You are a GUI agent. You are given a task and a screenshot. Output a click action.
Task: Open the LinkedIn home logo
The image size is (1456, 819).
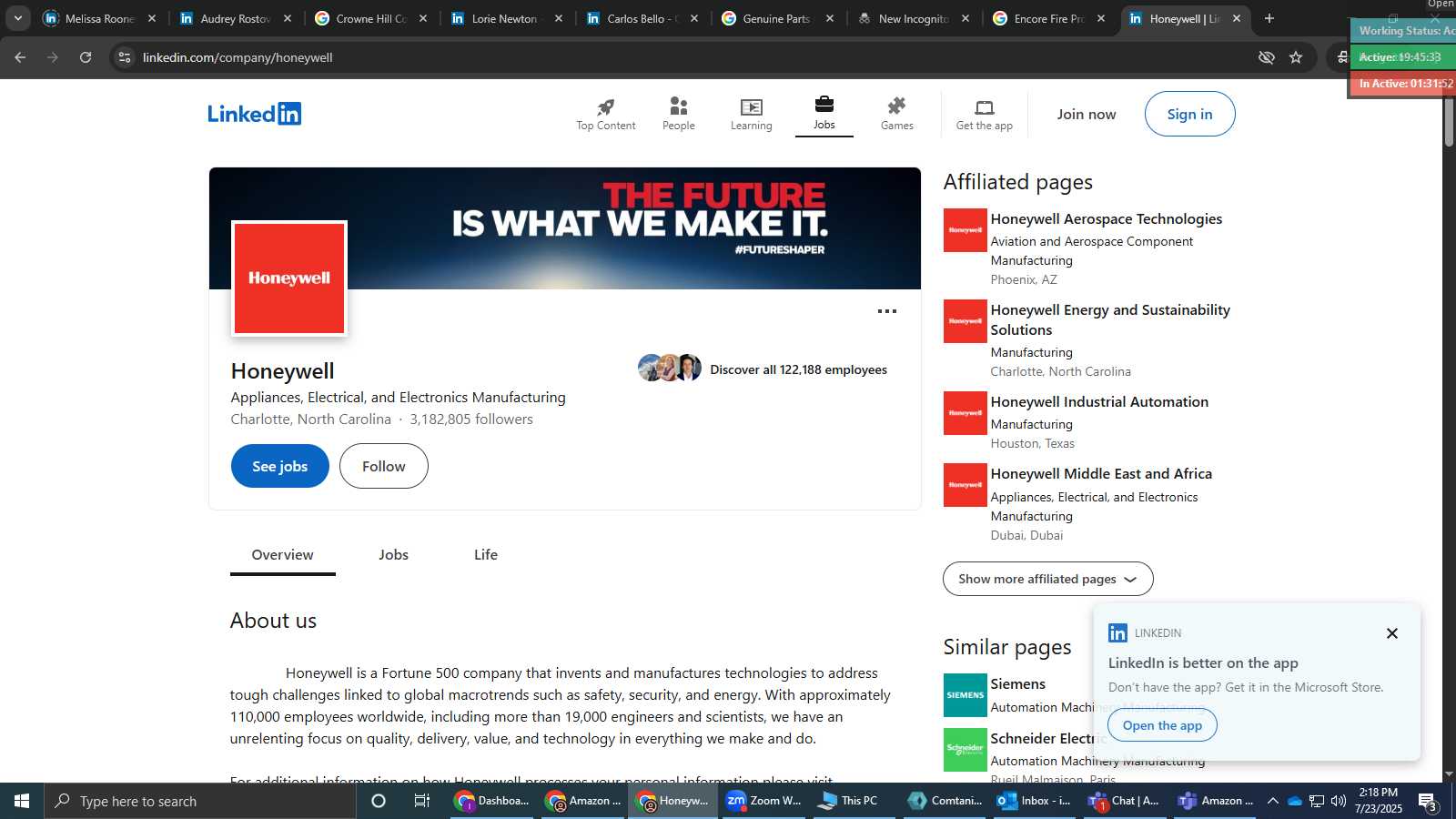click(x=254, y=114)
